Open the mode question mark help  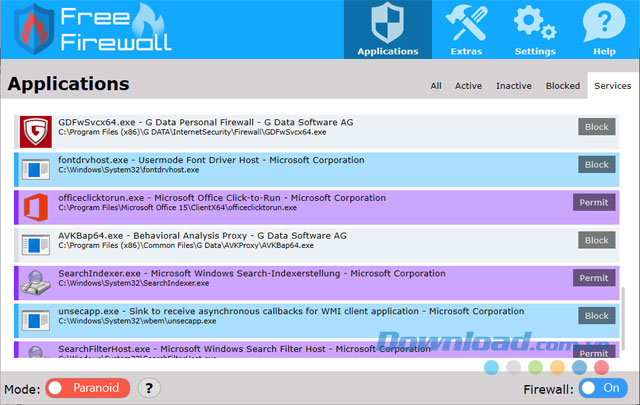pos(149,388)
